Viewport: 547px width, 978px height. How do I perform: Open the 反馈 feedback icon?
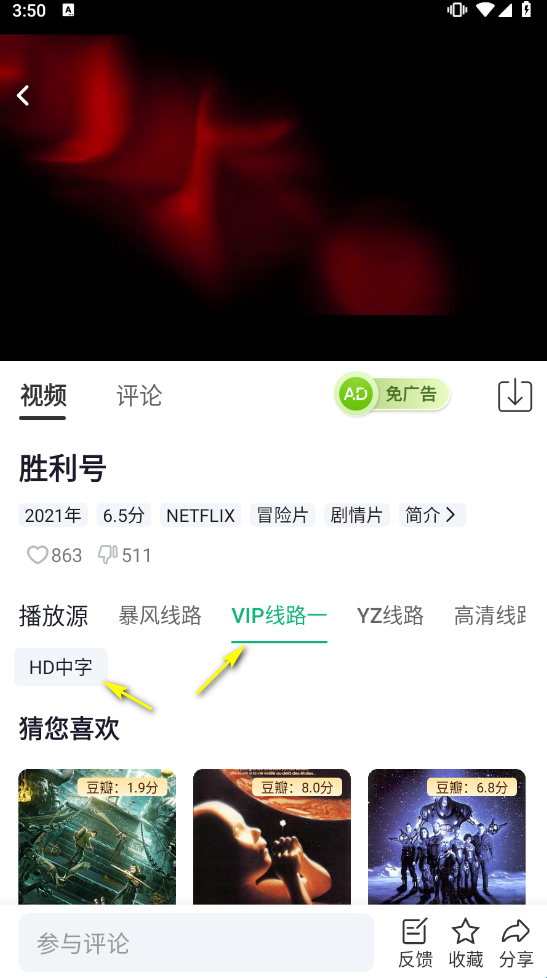415,942
